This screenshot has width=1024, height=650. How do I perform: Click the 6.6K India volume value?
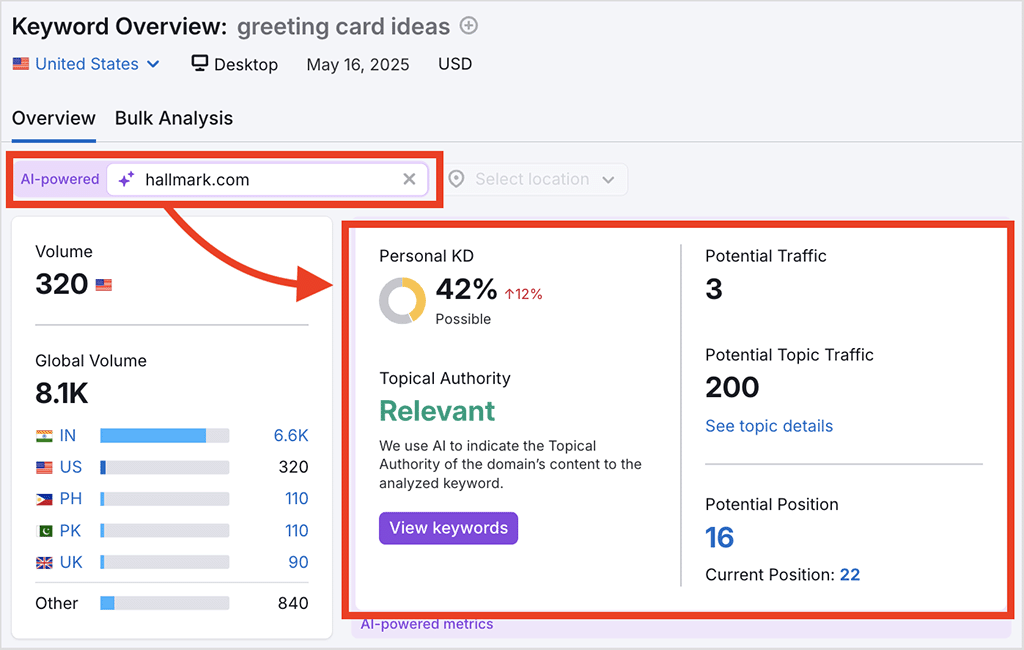[291, 436]
